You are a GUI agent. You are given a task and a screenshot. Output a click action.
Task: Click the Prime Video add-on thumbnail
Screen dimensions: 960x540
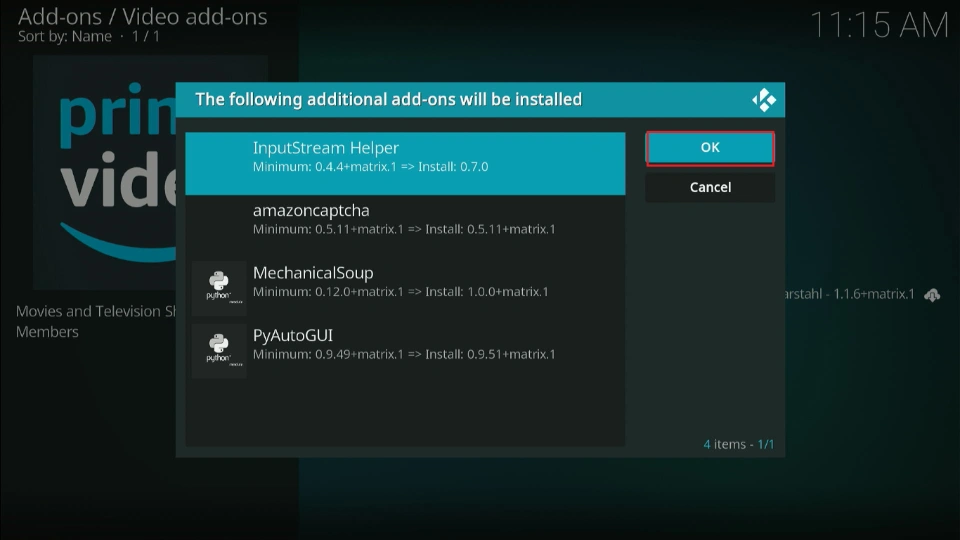(105, 172)
